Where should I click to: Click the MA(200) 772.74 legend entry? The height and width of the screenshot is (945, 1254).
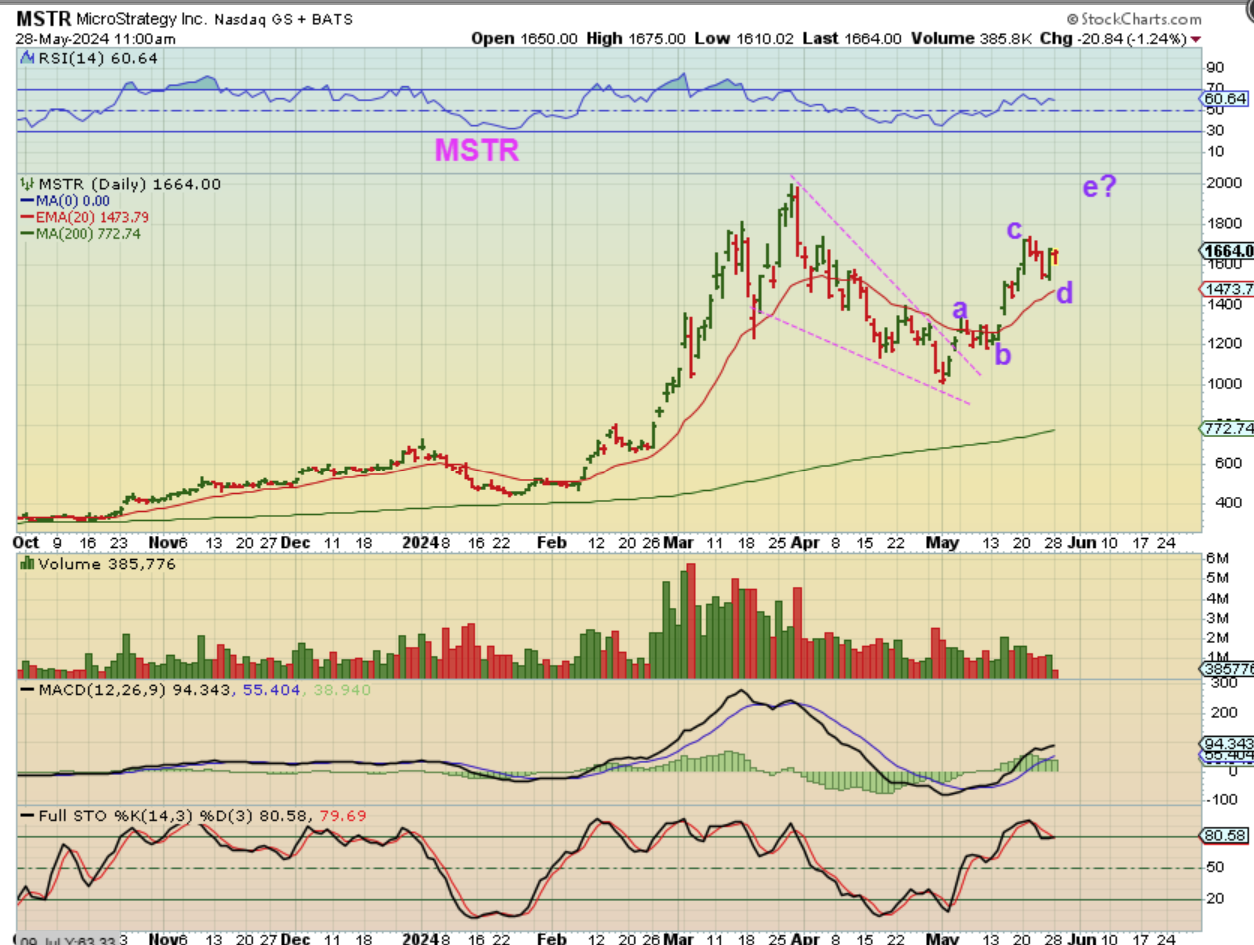coord(89,232)
